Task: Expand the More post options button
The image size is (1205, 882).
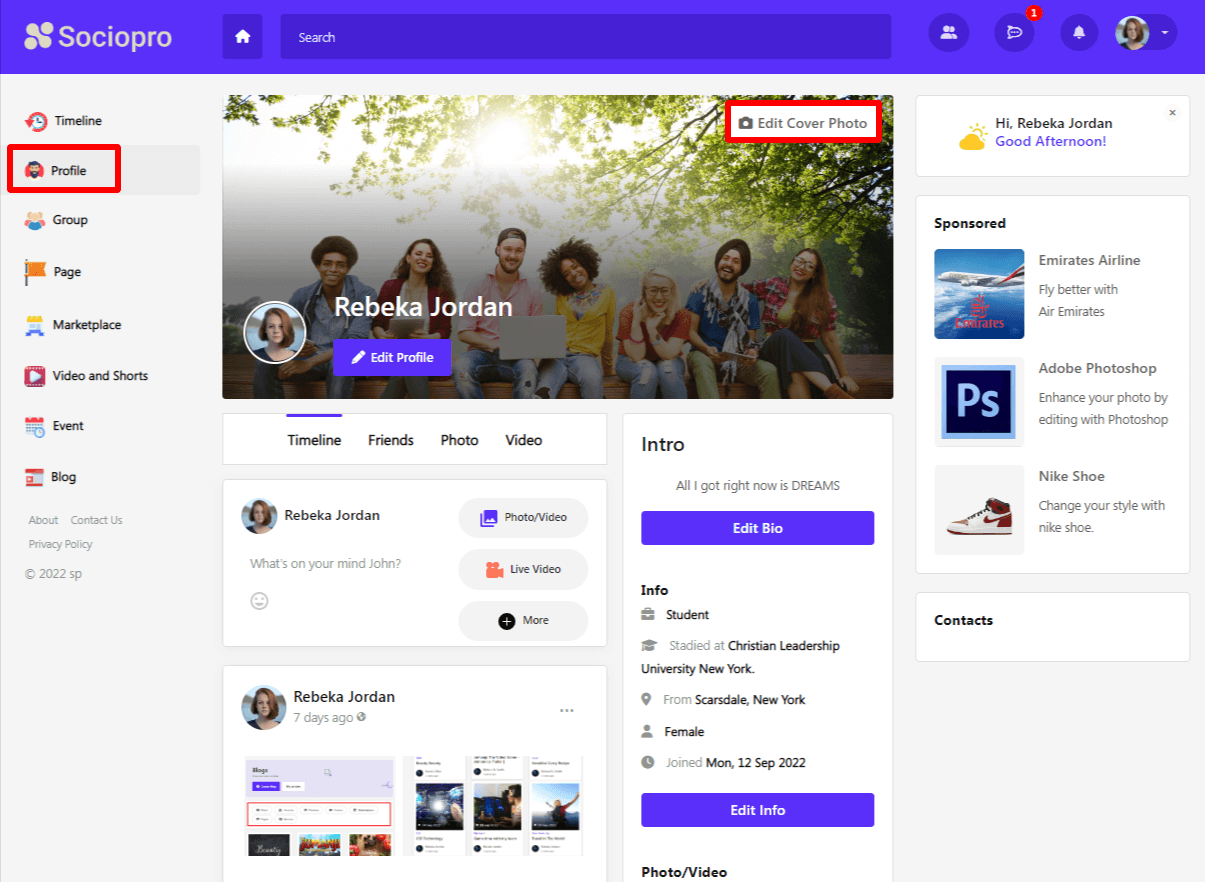Action: [x=523, y=620]
